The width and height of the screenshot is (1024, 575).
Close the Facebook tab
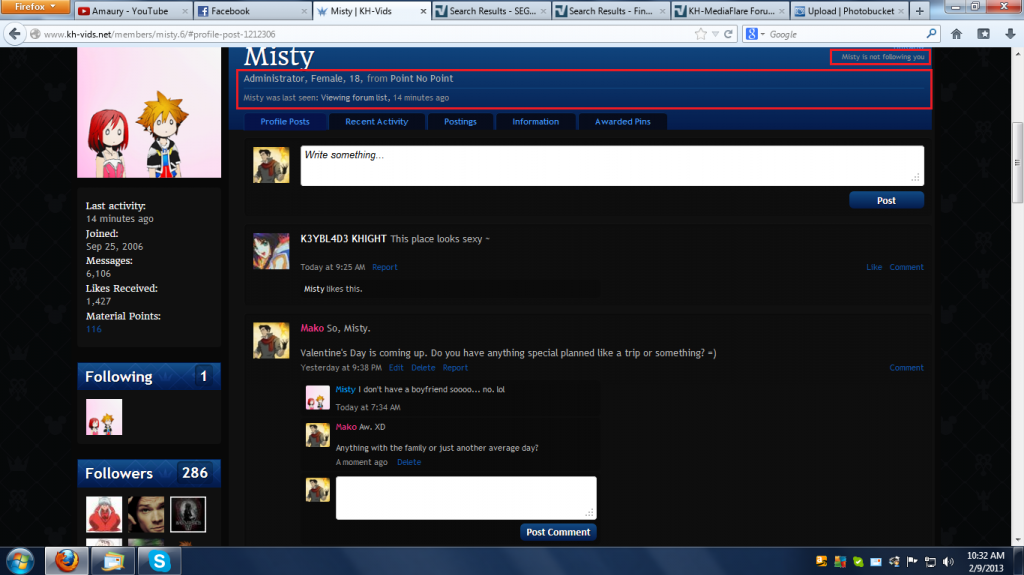click(304, 11)
